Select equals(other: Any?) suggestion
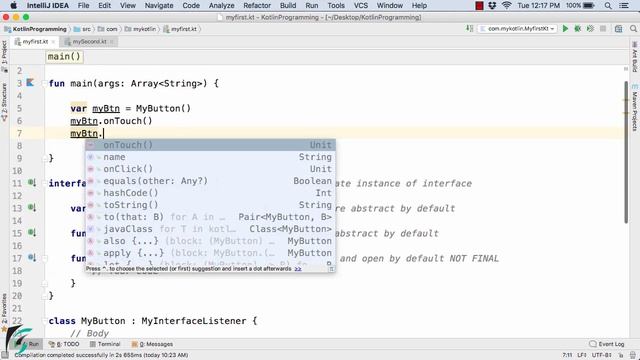The image size is (640, 360). (210, 181)
